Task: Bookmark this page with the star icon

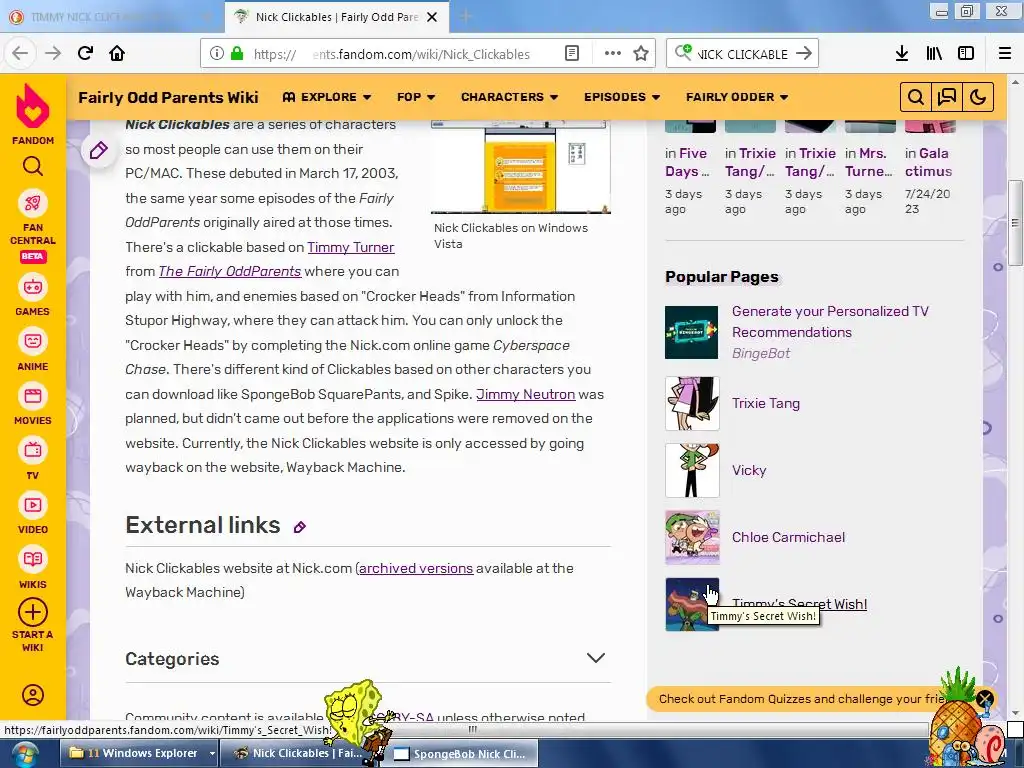Action: pyautogui.click(x=641, y=54)
